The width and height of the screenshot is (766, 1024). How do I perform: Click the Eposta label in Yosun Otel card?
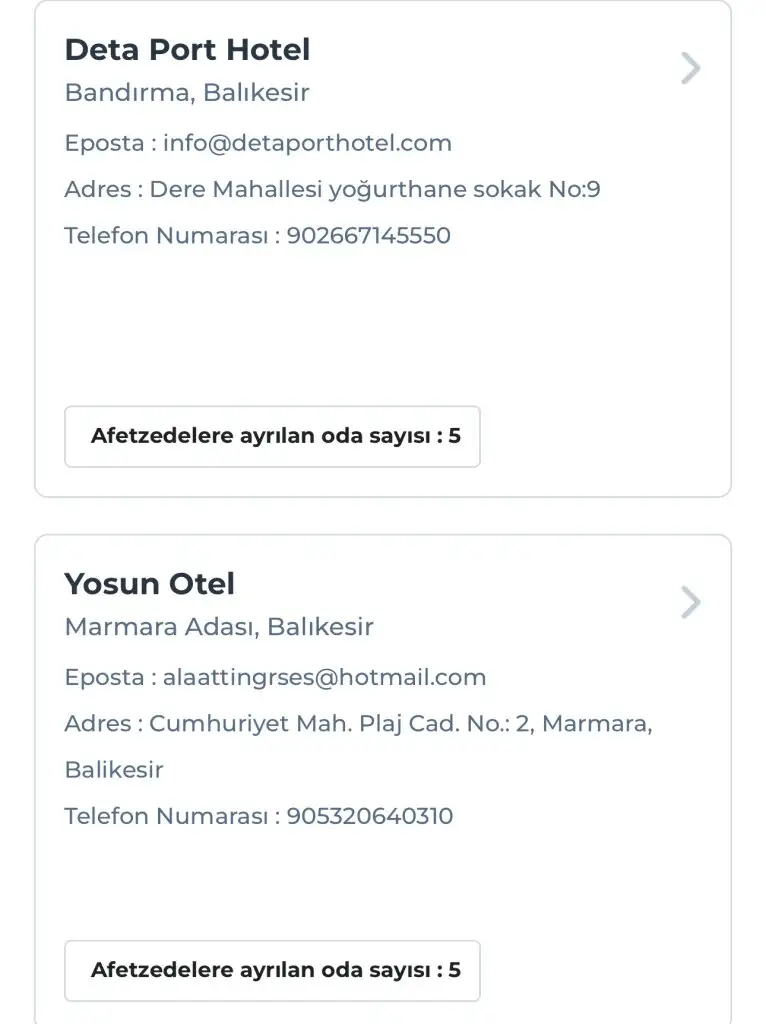[104, 677]
